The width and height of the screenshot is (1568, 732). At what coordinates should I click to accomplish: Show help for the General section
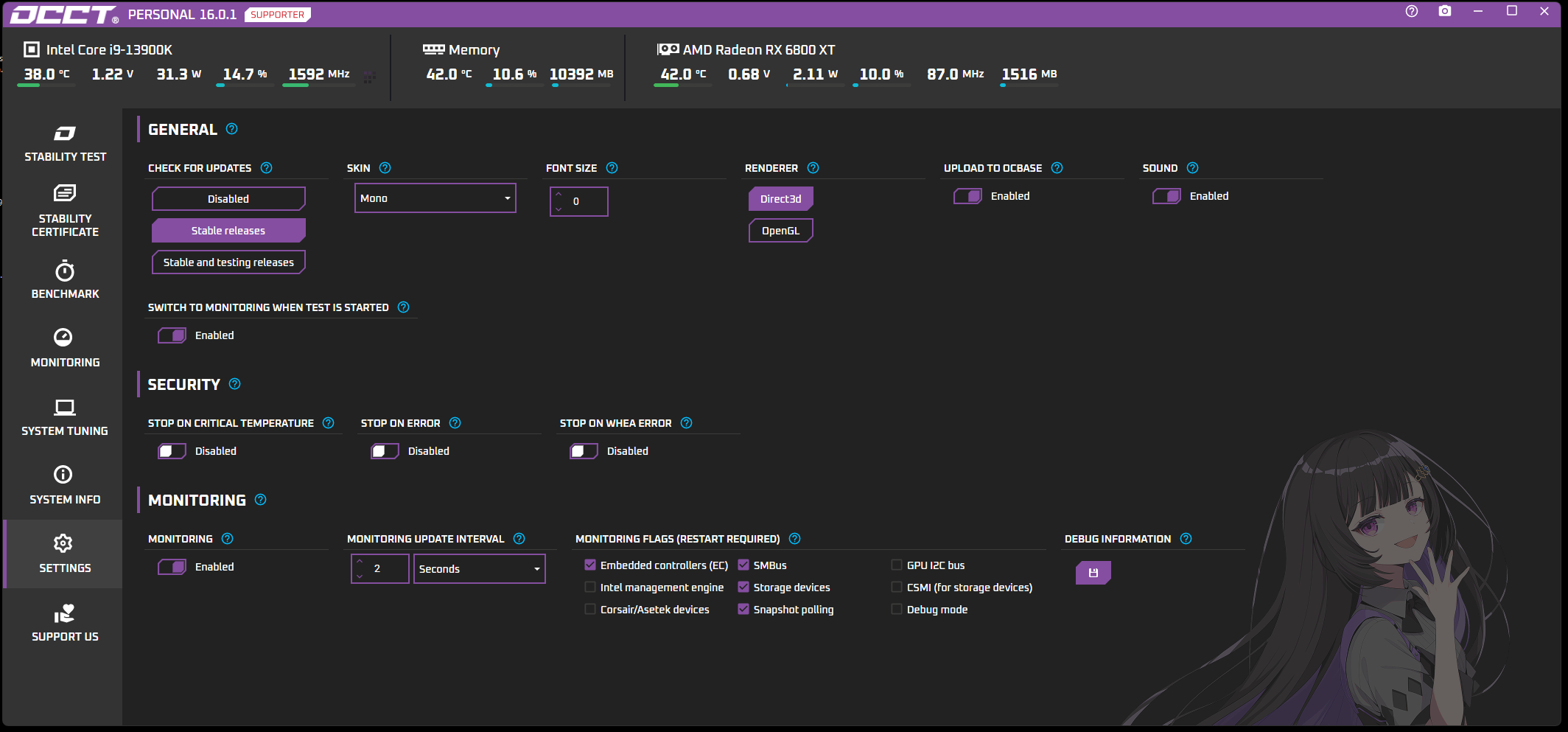(231, 129)
